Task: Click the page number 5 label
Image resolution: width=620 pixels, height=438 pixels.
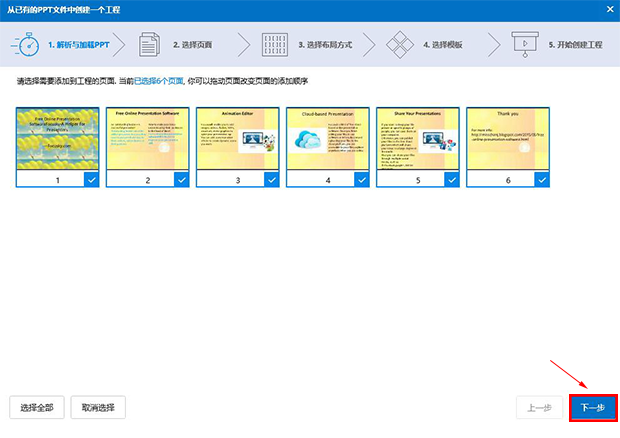Action: click(418, 180)
